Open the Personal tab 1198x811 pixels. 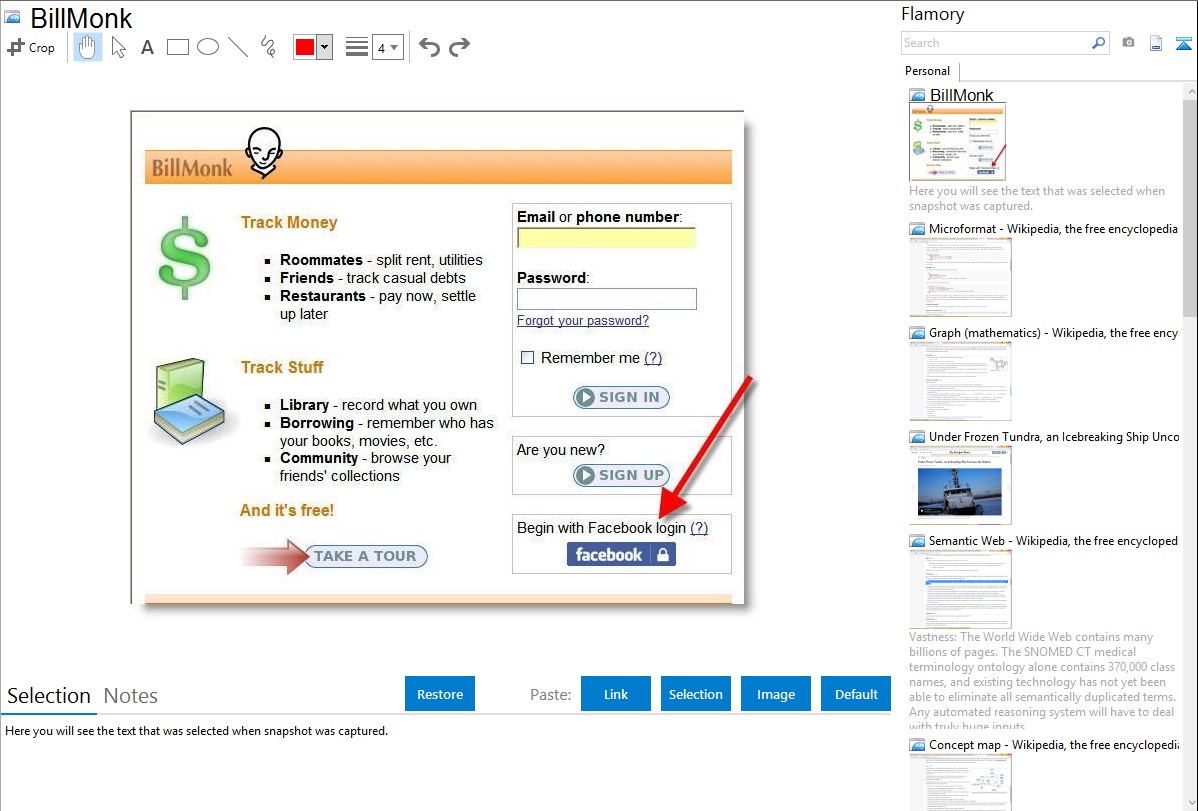coord(928,71)
